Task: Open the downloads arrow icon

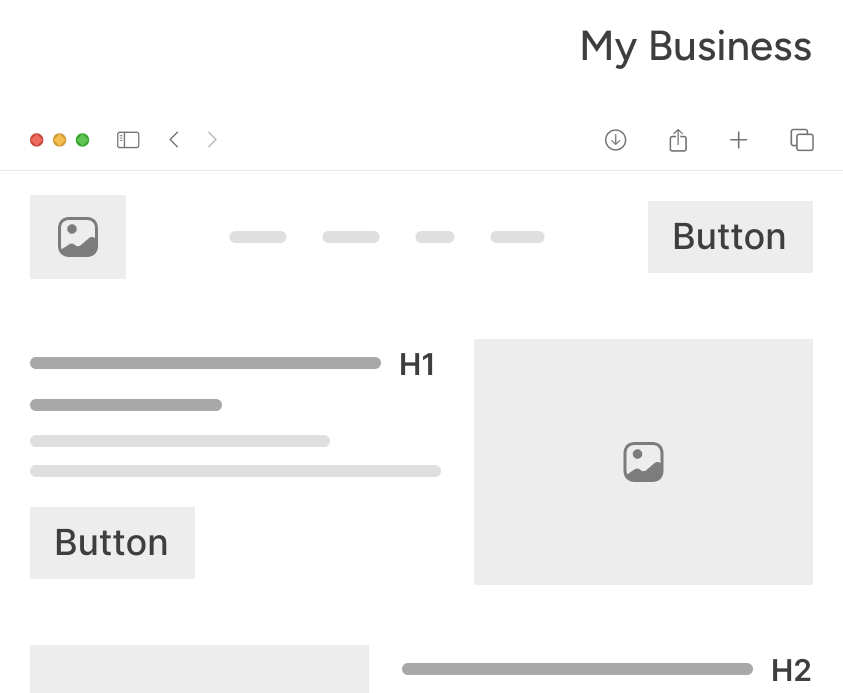Action: point(615,140)
